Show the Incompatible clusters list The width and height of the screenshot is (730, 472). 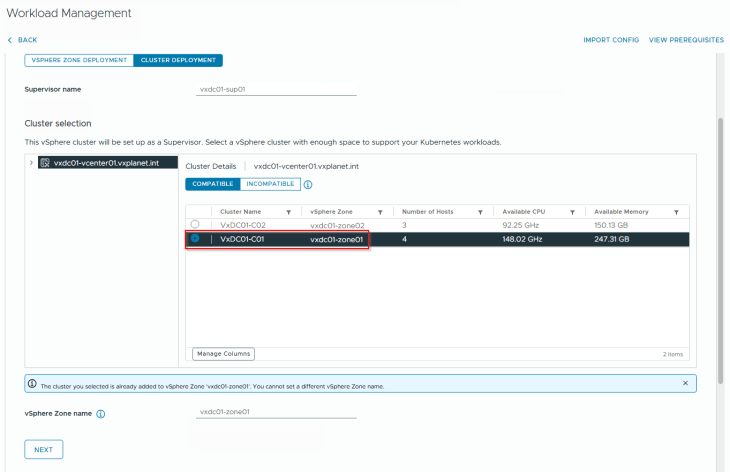(270, 184)
